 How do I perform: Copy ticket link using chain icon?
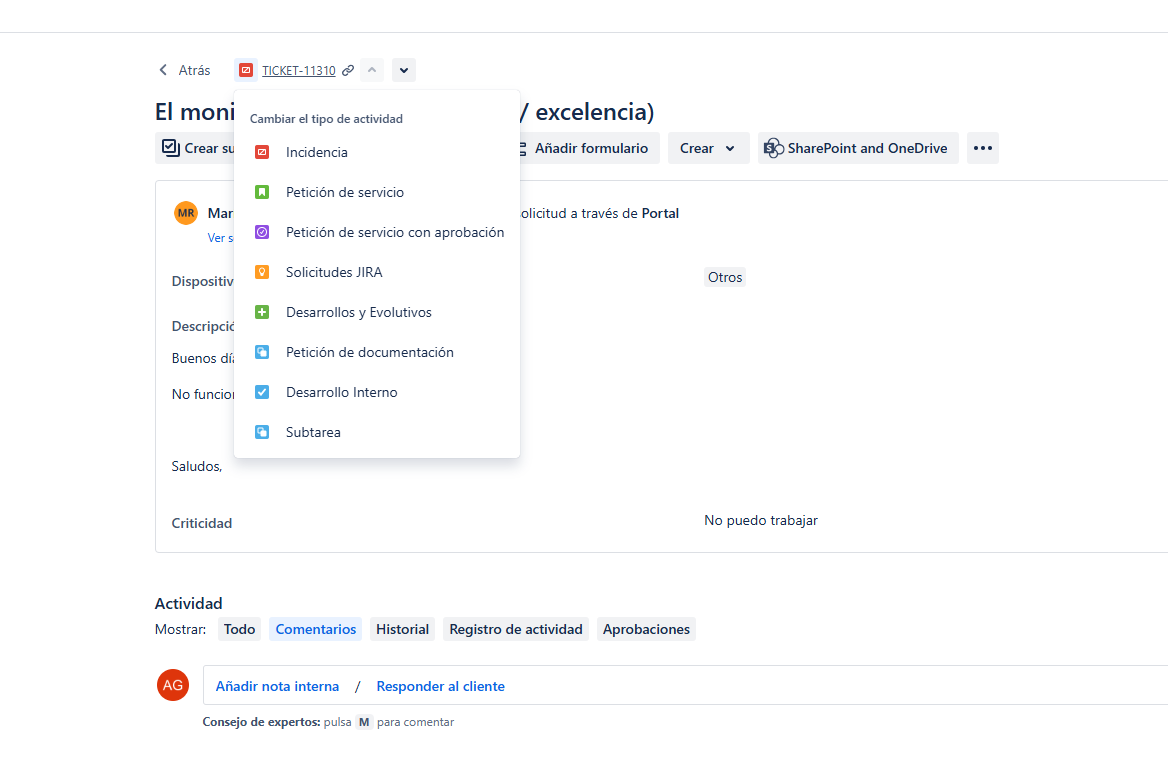coord(348,71)
